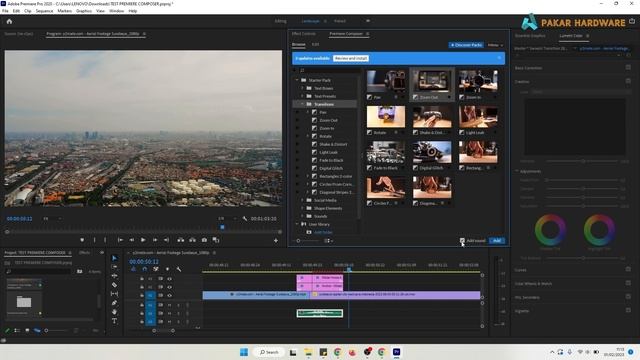Open the Sequence menu
The height and width of the screenshot is (360, 640).
pyautogui.click(x=44, y=11)
